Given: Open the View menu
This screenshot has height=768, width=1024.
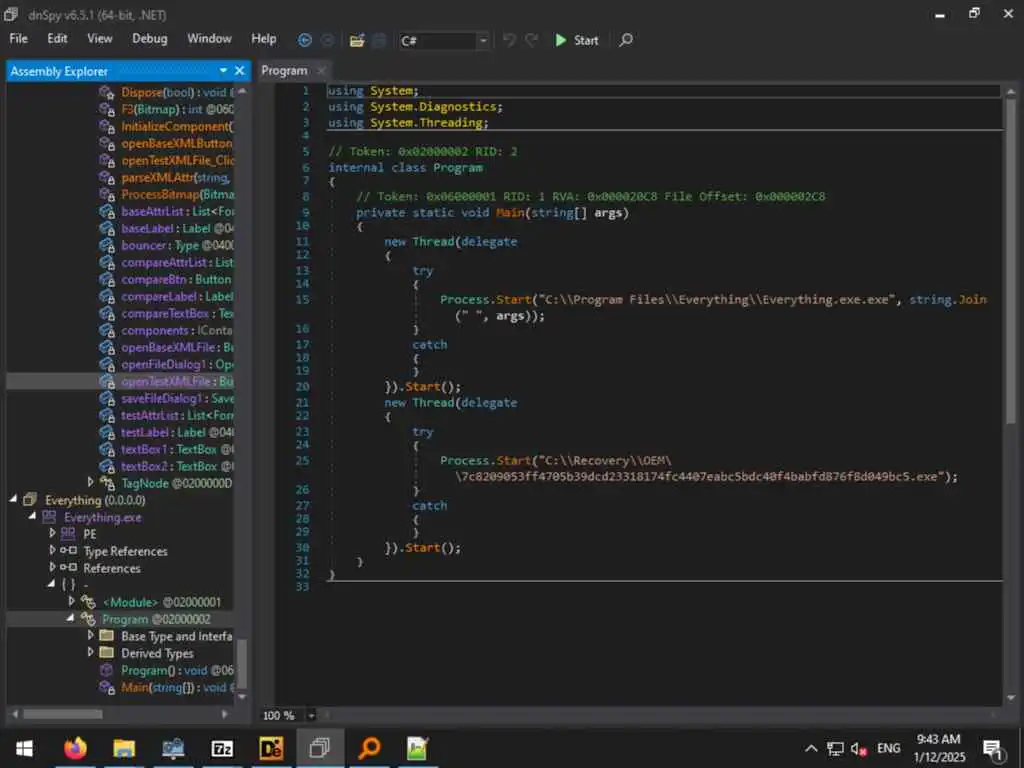Looking at the screenshot, I should point(99,39).
